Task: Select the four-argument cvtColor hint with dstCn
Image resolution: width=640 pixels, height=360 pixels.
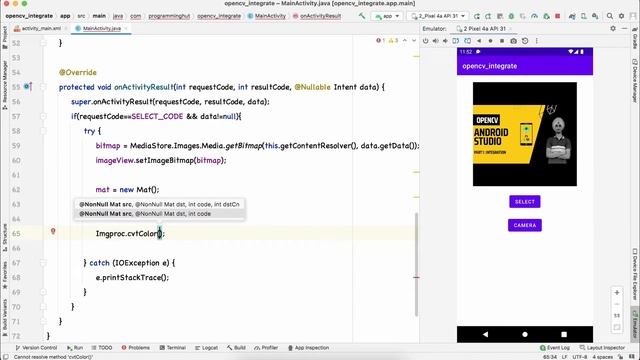Action: click(x=160, y=204)
